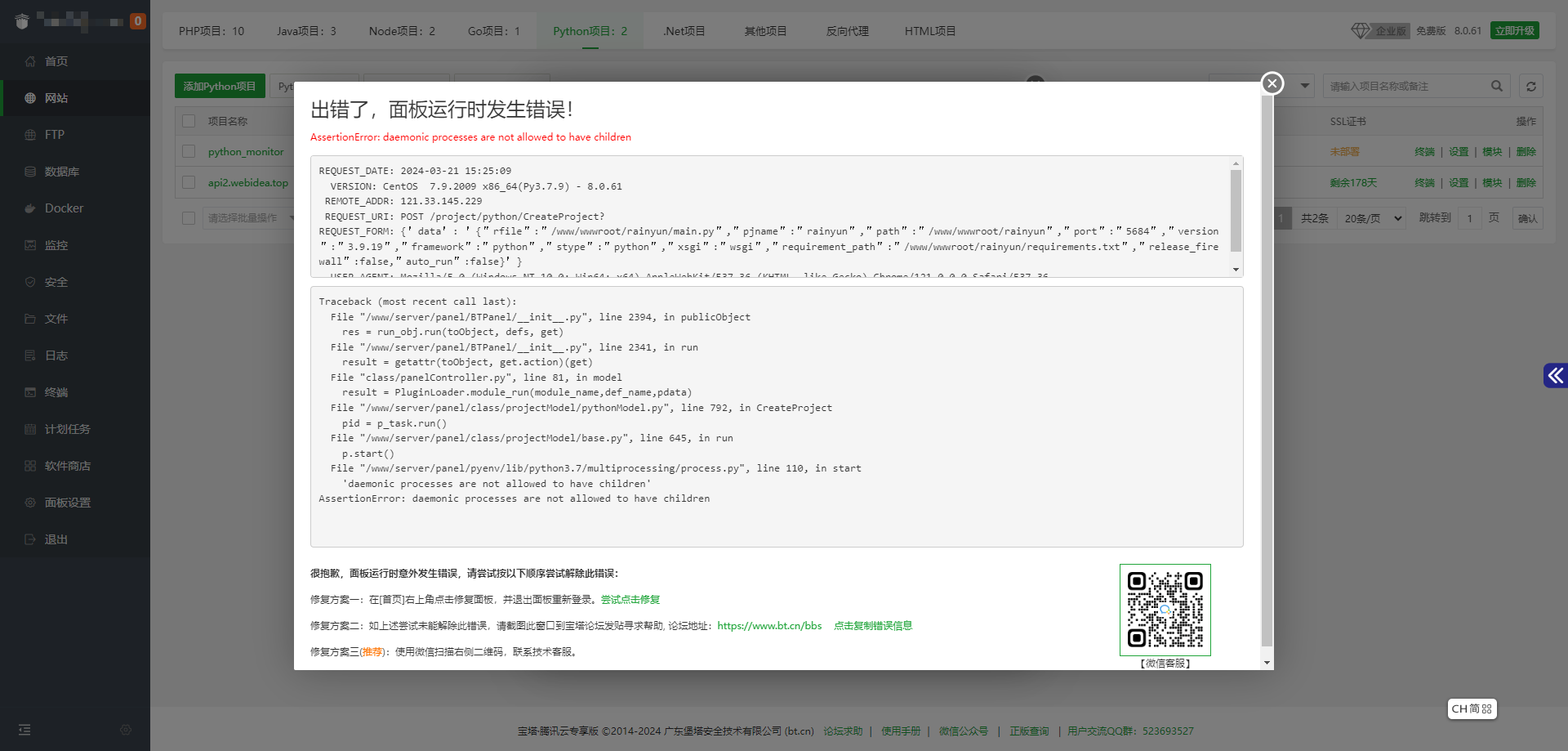Collapse the sidebar with the bottom-left menu icon
This screenshot has height=751, width=1568.
[24, 730]
